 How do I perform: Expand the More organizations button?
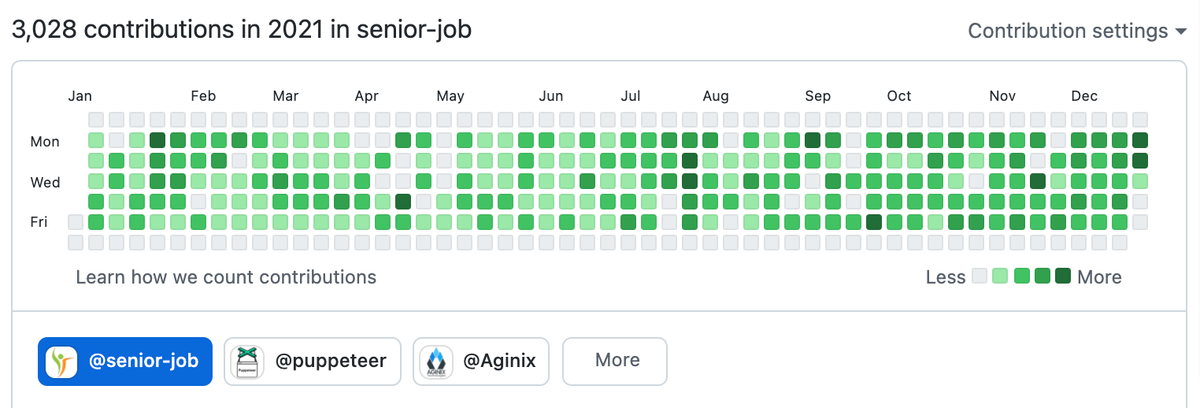617,361
